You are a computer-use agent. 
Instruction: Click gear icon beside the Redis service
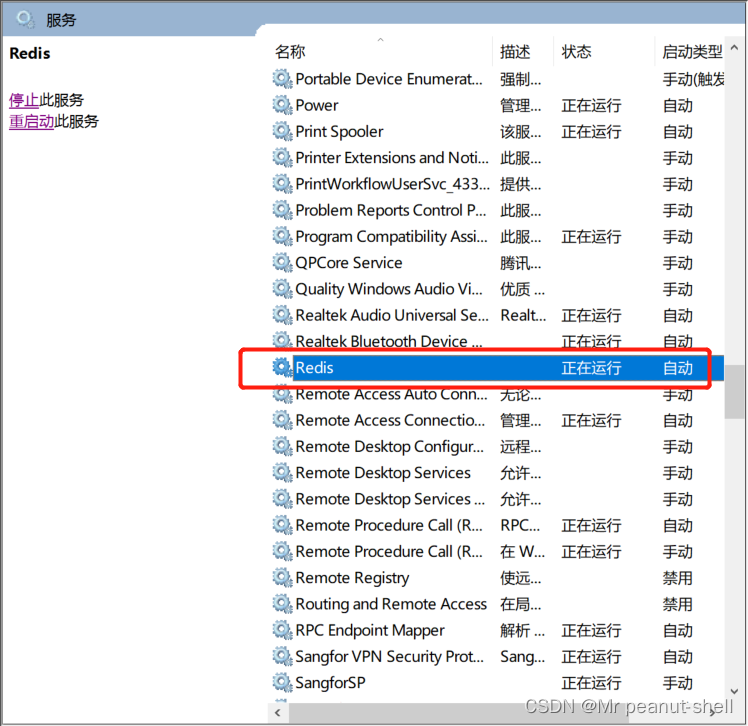[282, 368]
